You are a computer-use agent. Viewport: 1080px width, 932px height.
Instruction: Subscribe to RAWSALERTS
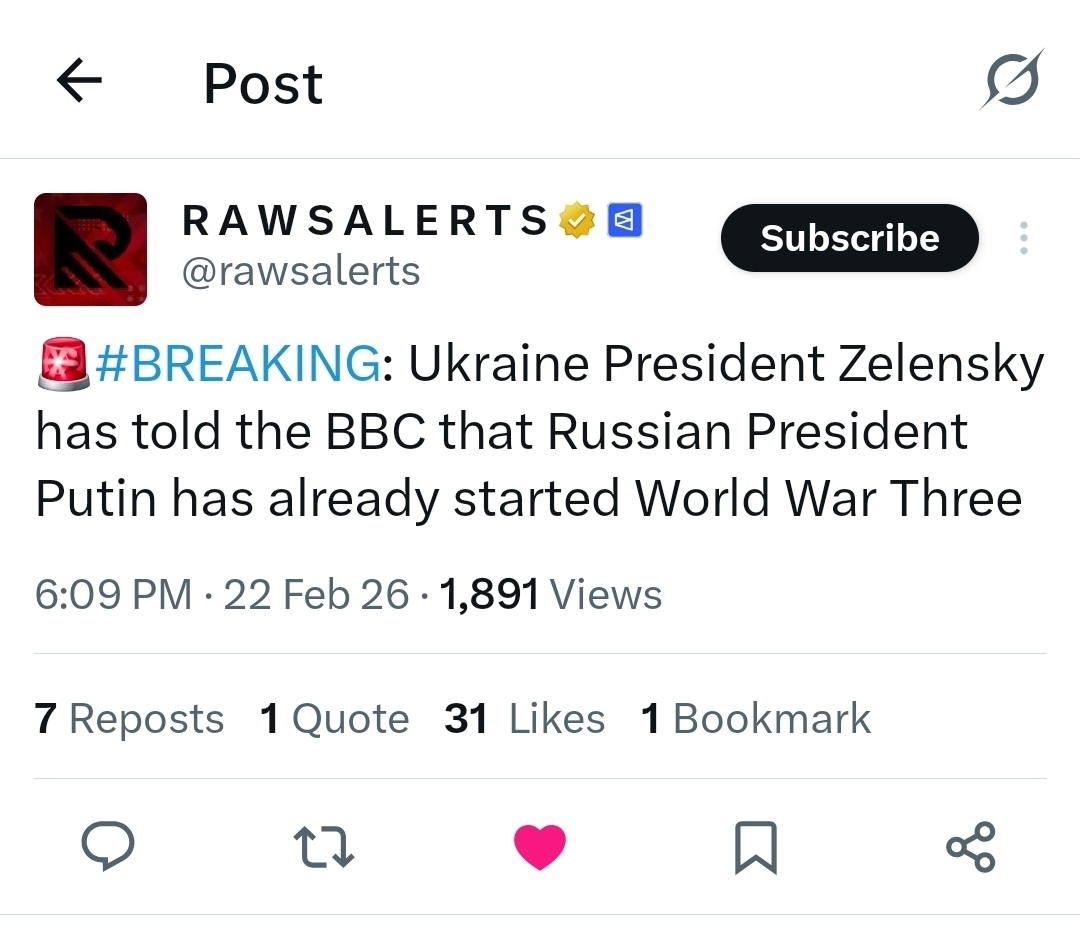coord(849,238)
